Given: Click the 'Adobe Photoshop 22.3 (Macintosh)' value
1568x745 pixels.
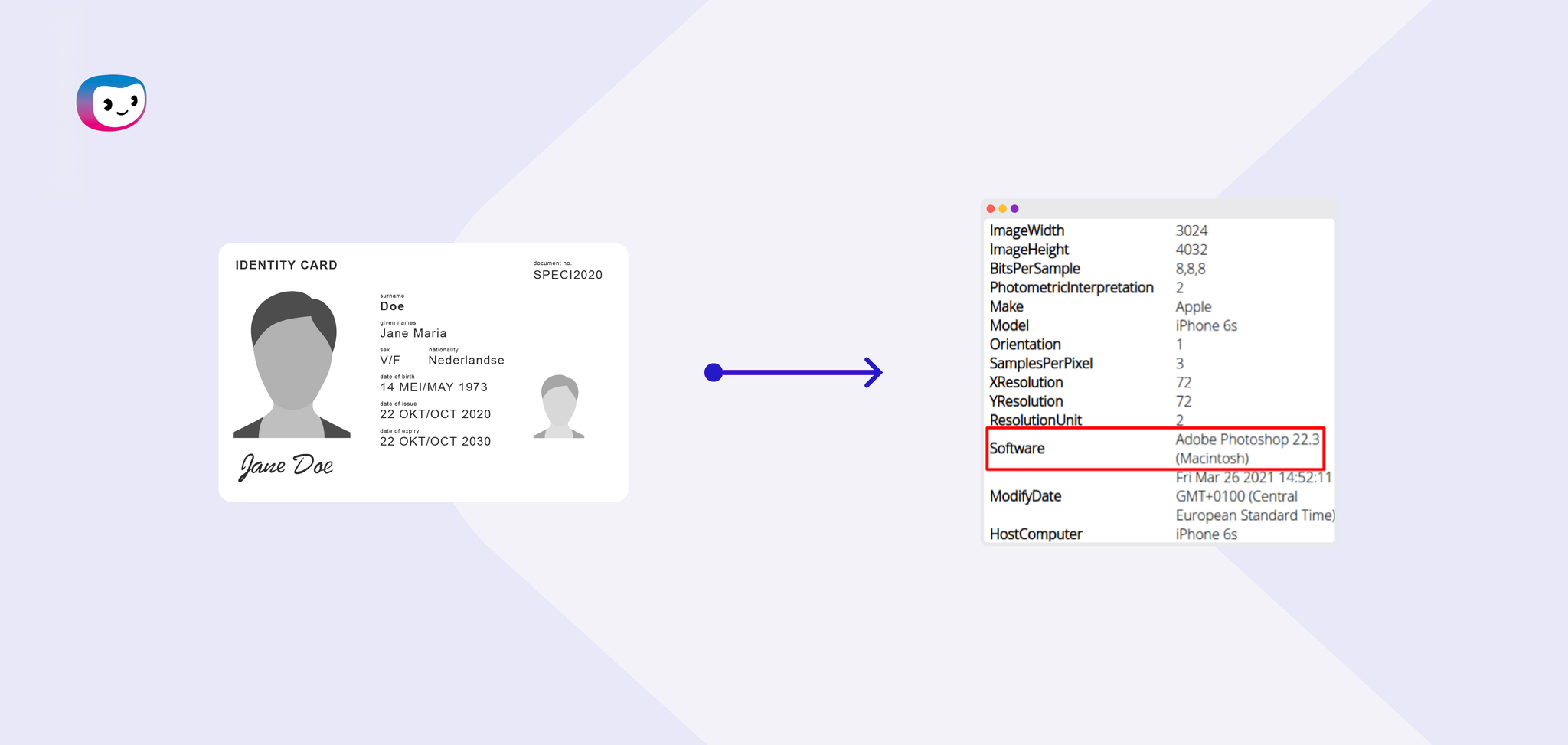Looking at the screenshot, I should click(1248, 449).
